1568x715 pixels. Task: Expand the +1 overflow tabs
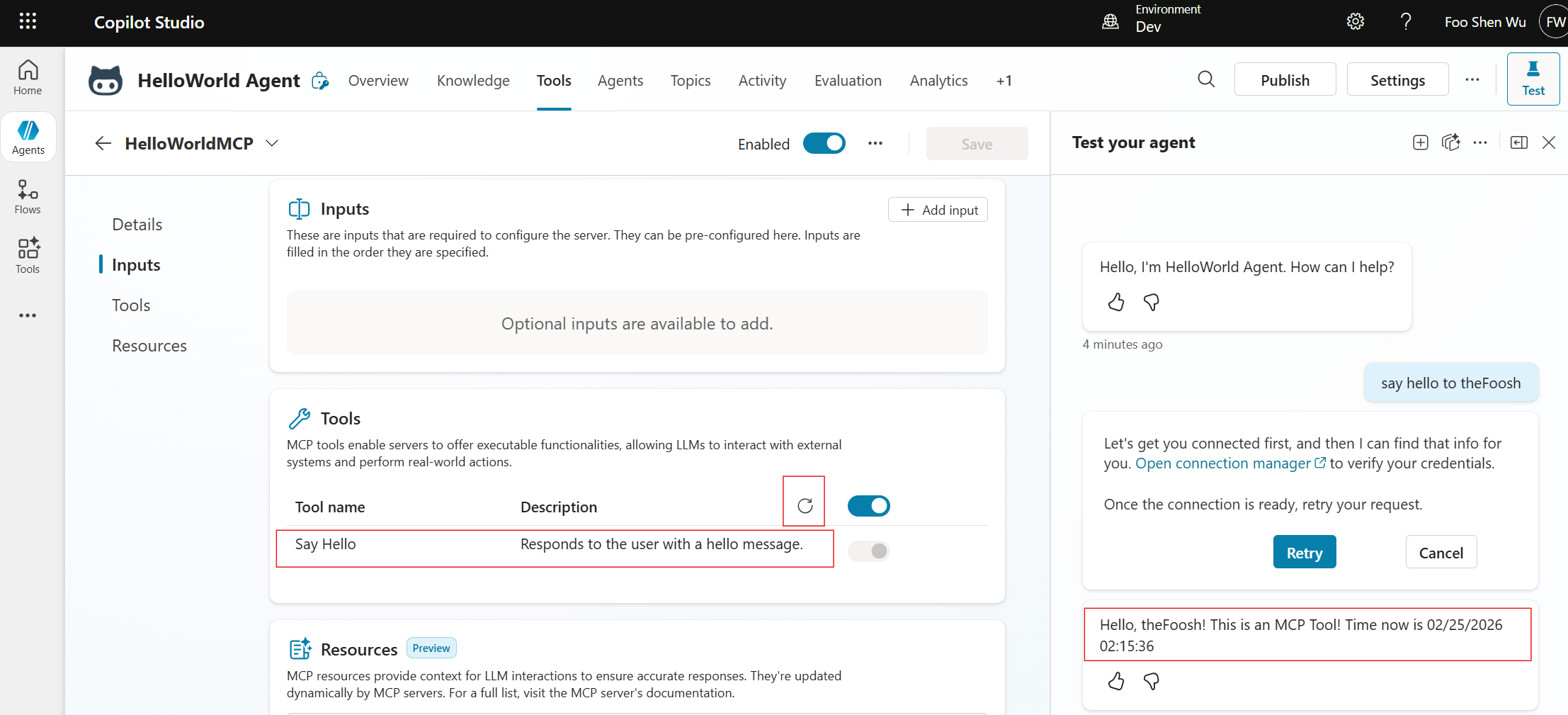[1004, 81]
